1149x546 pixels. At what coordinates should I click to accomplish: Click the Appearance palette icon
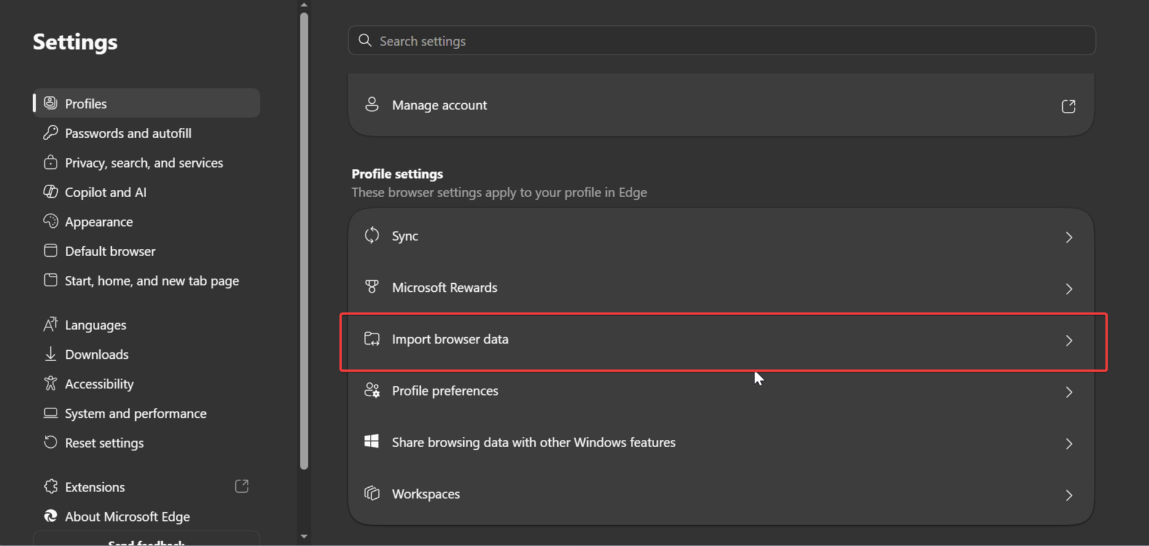[51, 221]
